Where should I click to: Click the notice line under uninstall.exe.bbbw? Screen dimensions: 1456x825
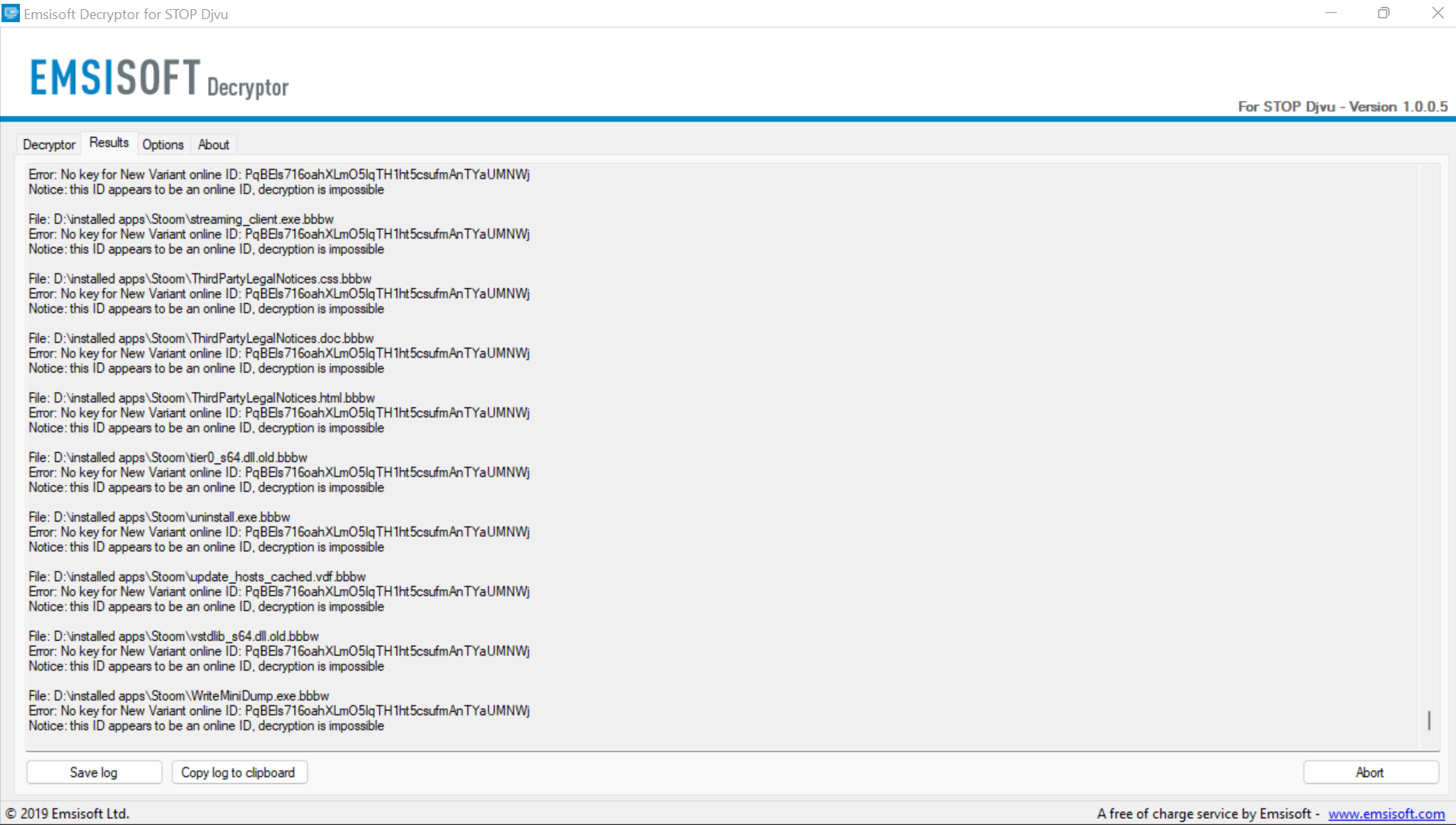coord(206,547)
